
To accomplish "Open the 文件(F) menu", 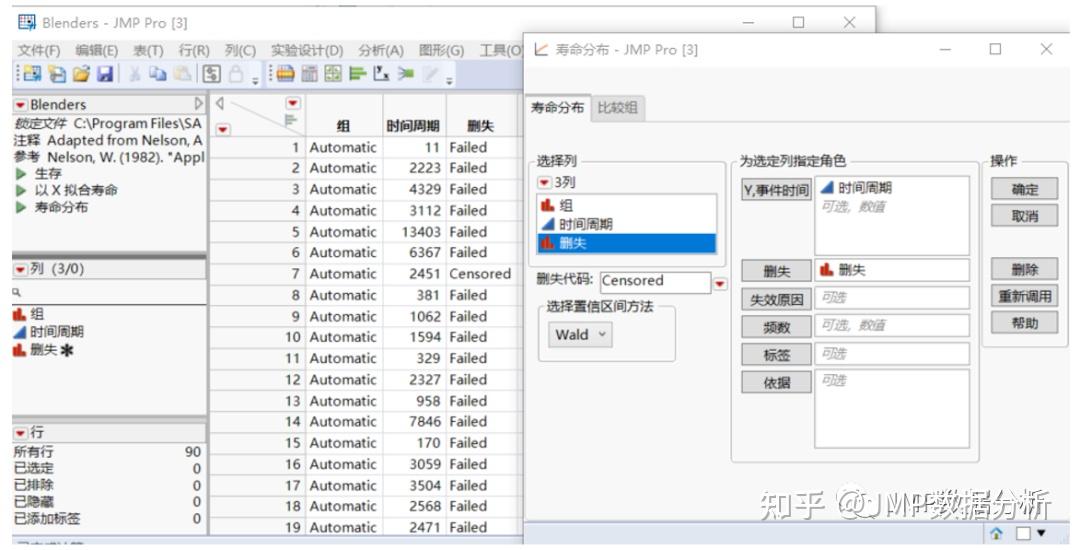I will click(39, 51).
